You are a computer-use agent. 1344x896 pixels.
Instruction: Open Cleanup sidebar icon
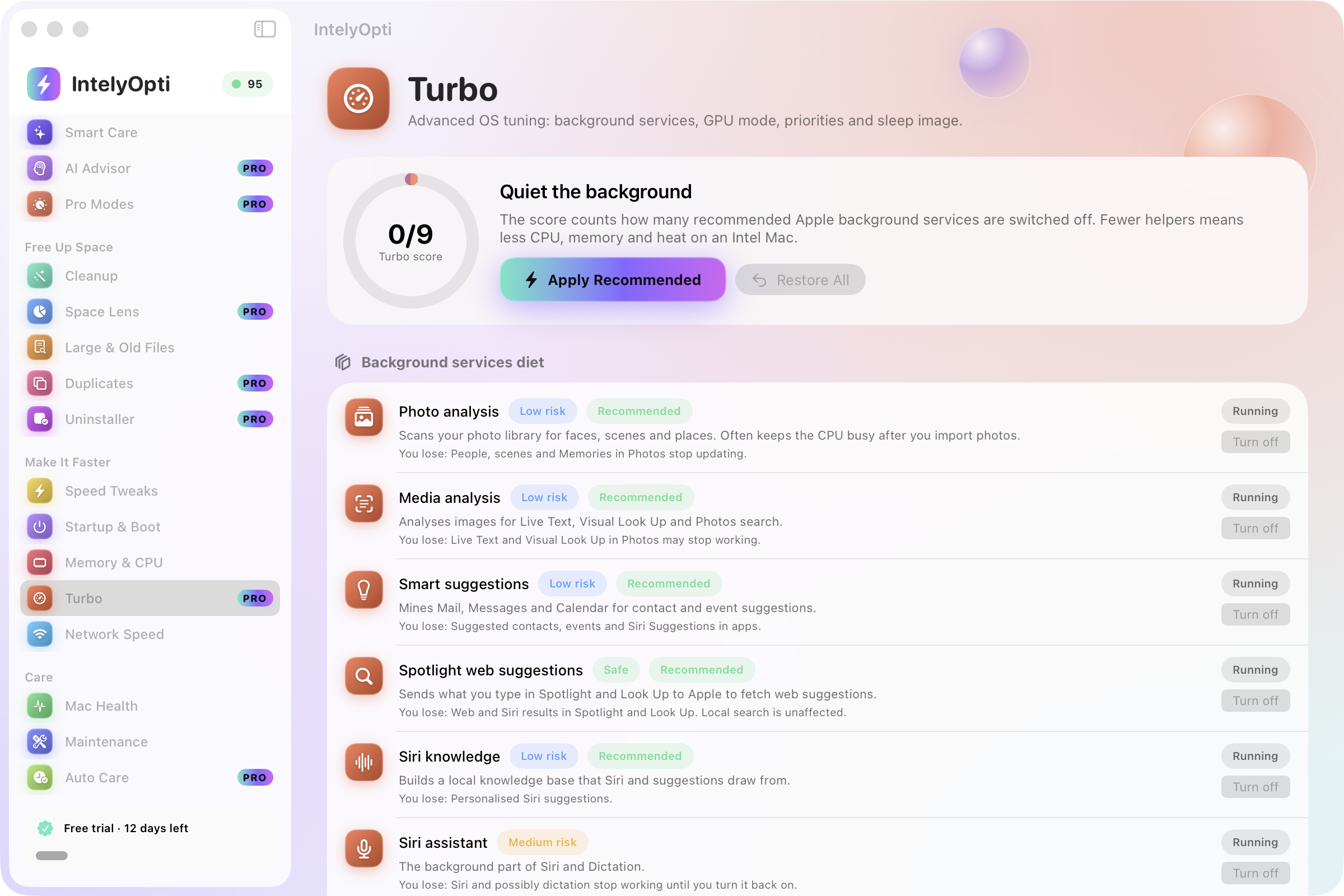click(x=40, y=276)
